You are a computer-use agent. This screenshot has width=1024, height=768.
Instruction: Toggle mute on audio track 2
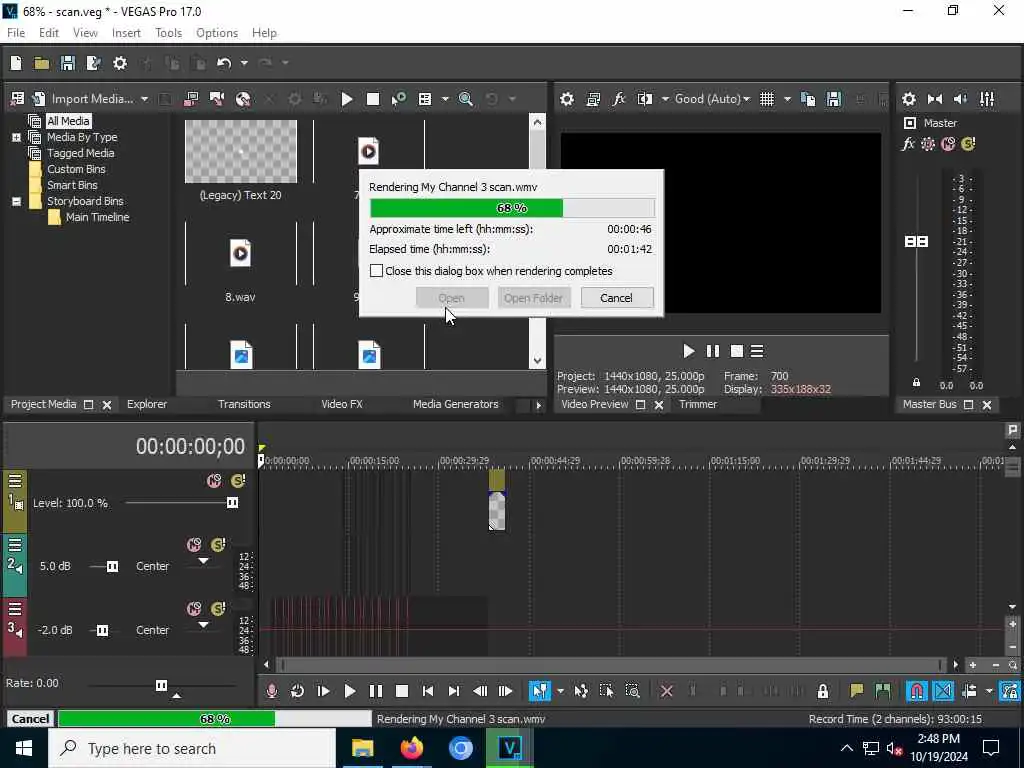(194, 545)
